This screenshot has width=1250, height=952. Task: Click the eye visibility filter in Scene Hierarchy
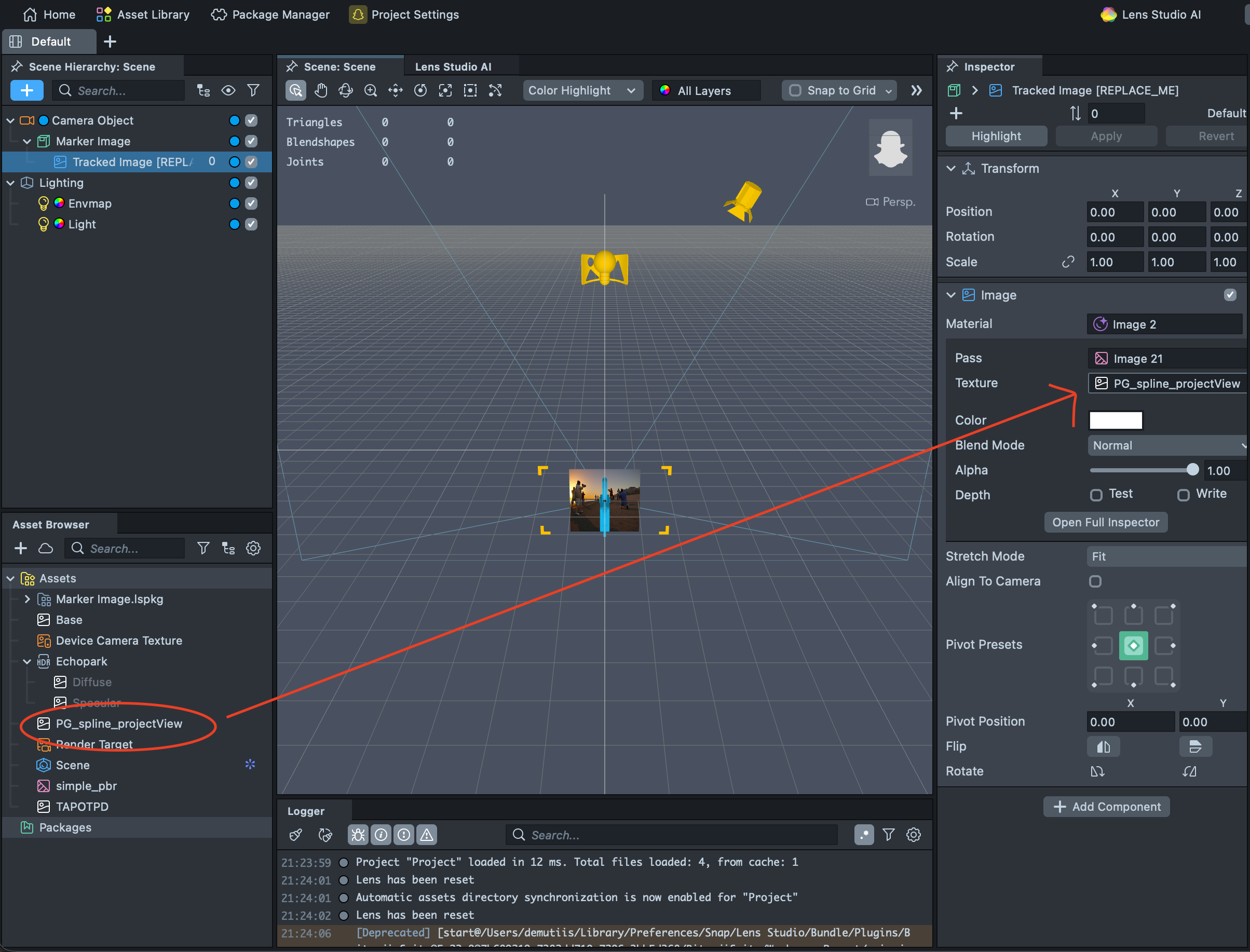(x=228, y=91)
